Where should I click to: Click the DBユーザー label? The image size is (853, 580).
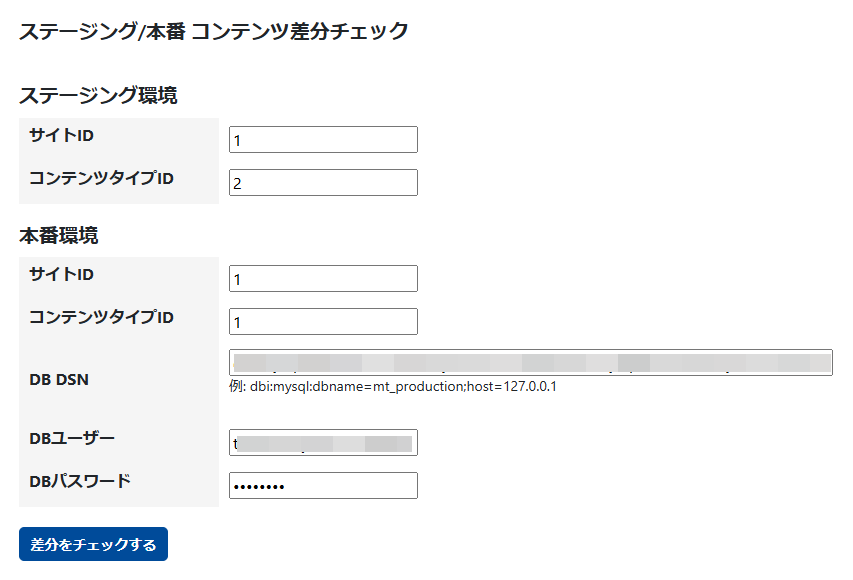[72, 438]
